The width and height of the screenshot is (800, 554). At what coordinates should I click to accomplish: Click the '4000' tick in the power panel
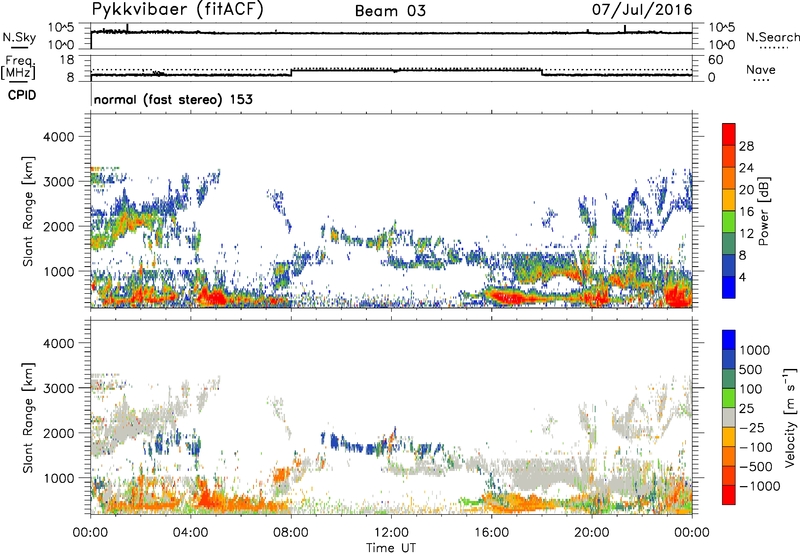pyautogui.click(x=58, y=136)
